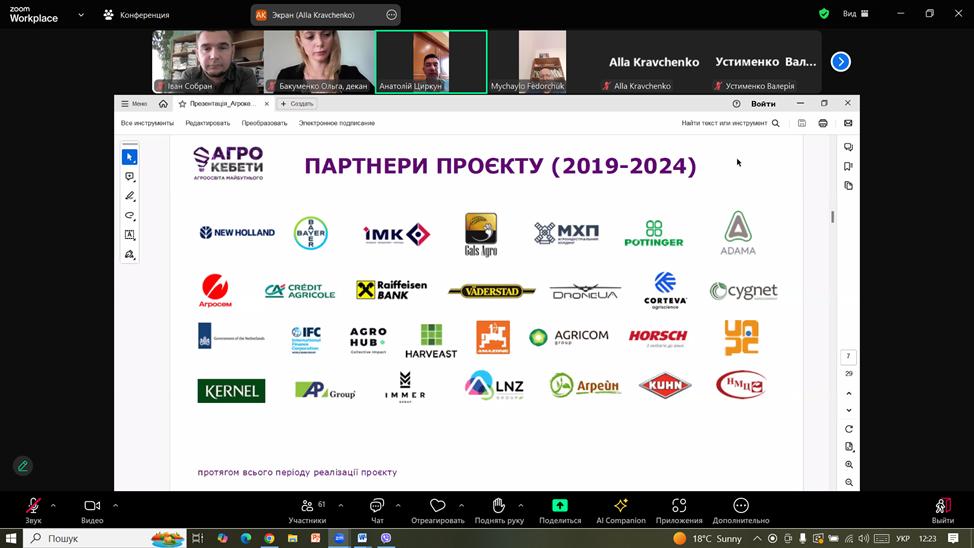
Task: Select the Устименко Валерія participant tile
Action: point(765,62)
